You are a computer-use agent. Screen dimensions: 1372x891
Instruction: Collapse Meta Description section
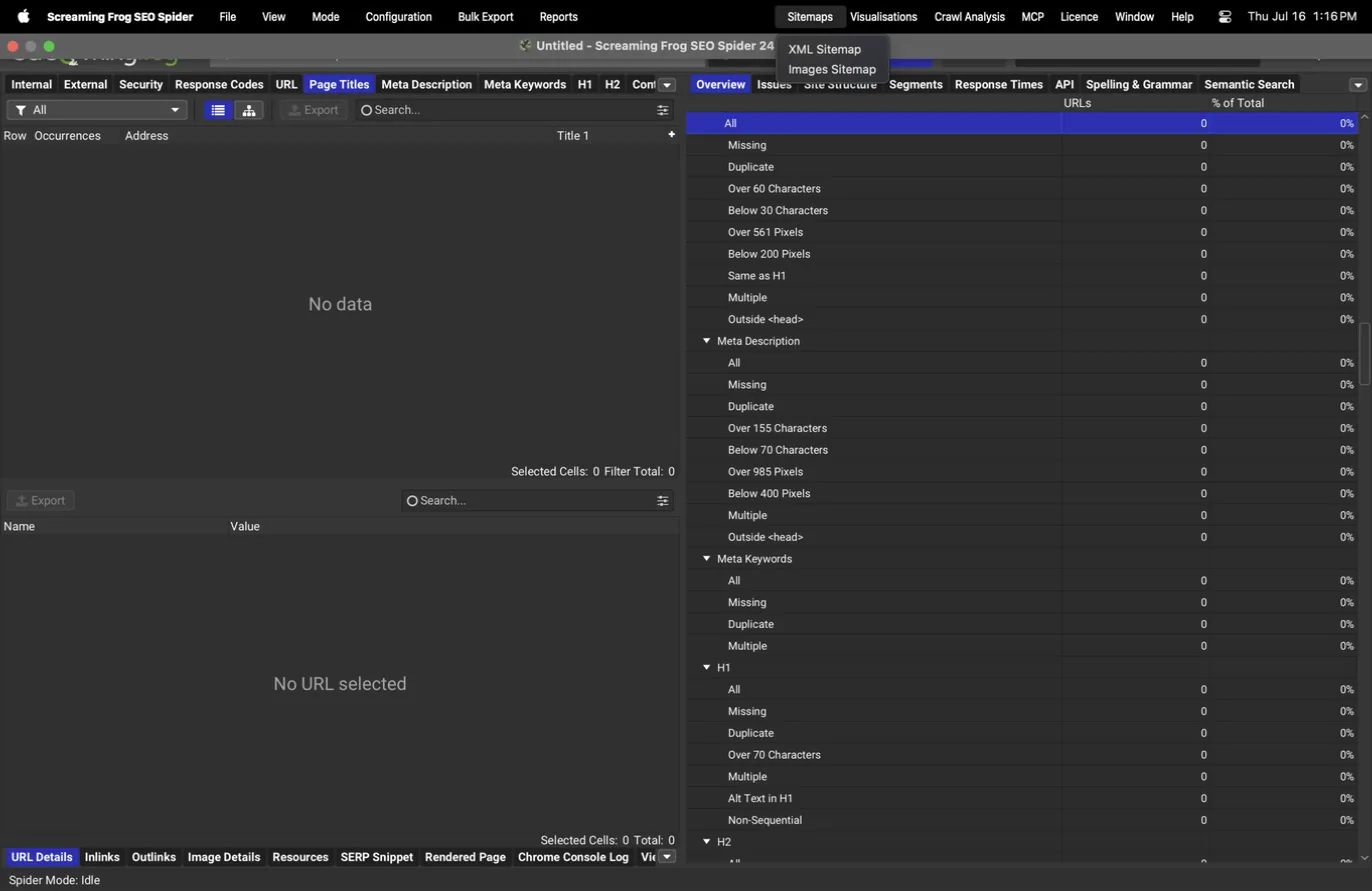(706, 341)
